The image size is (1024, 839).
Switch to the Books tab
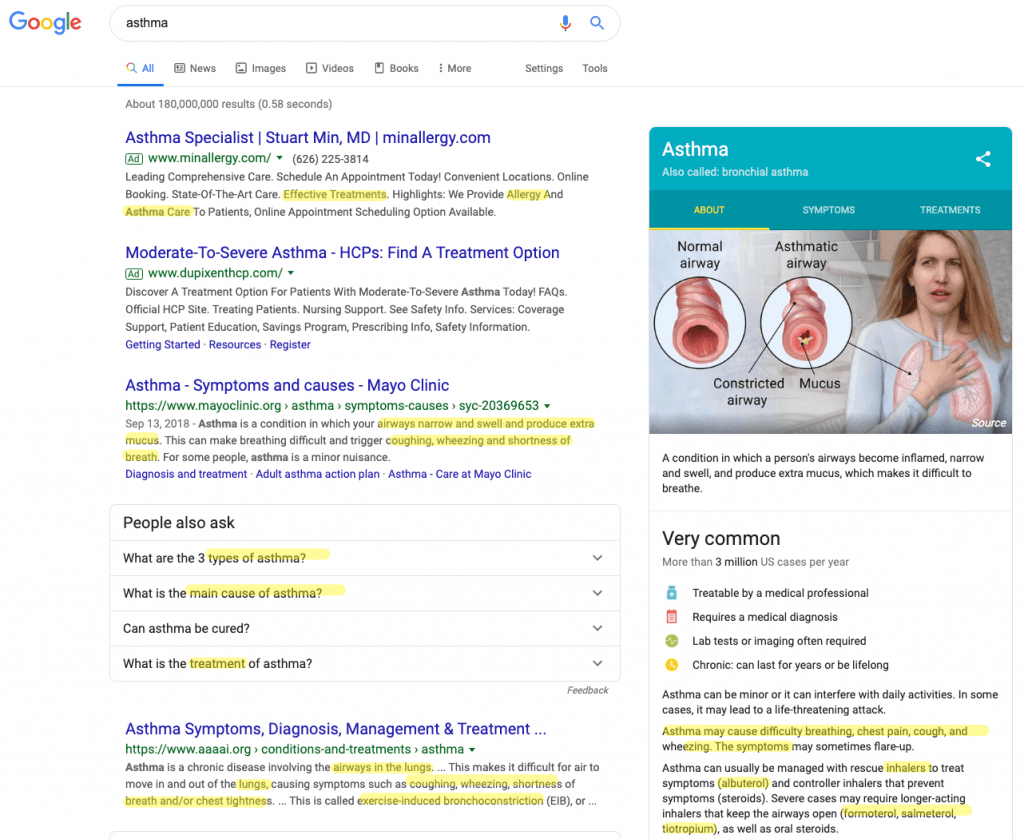pos(396,68)
